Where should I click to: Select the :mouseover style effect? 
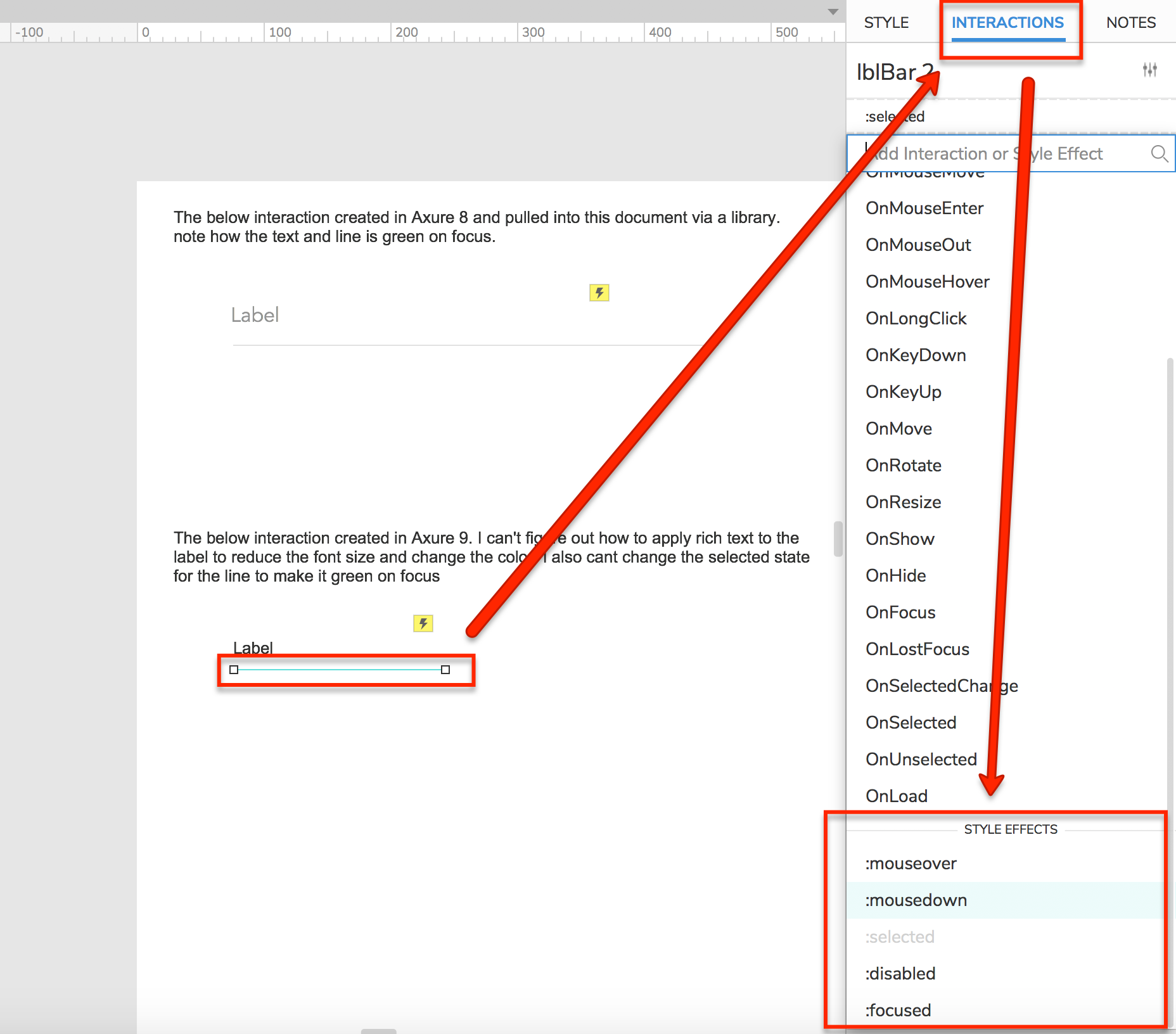[x=911, y=863]
